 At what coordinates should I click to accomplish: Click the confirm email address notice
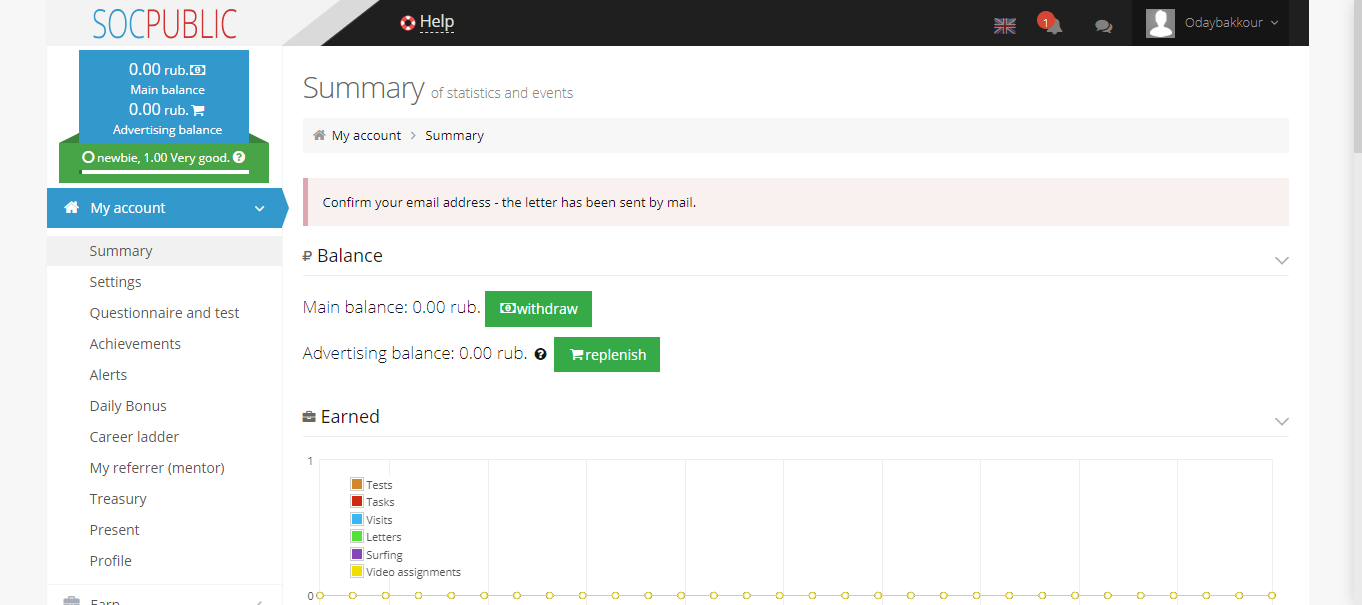pyautogui.click(x=796, y=202)
